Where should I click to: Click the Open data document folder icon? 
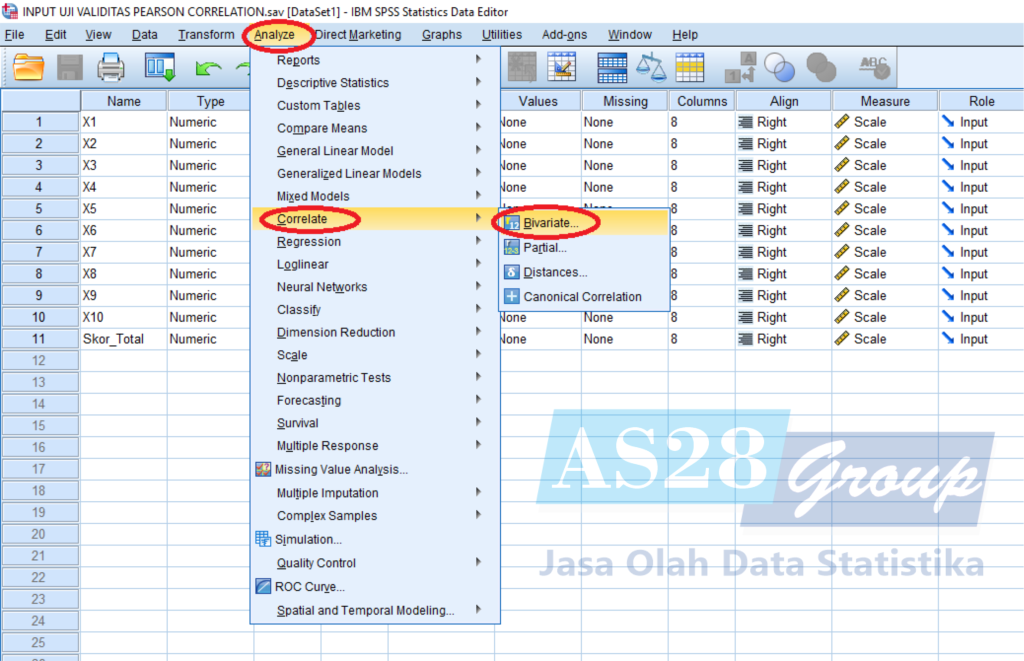[29, 67]
